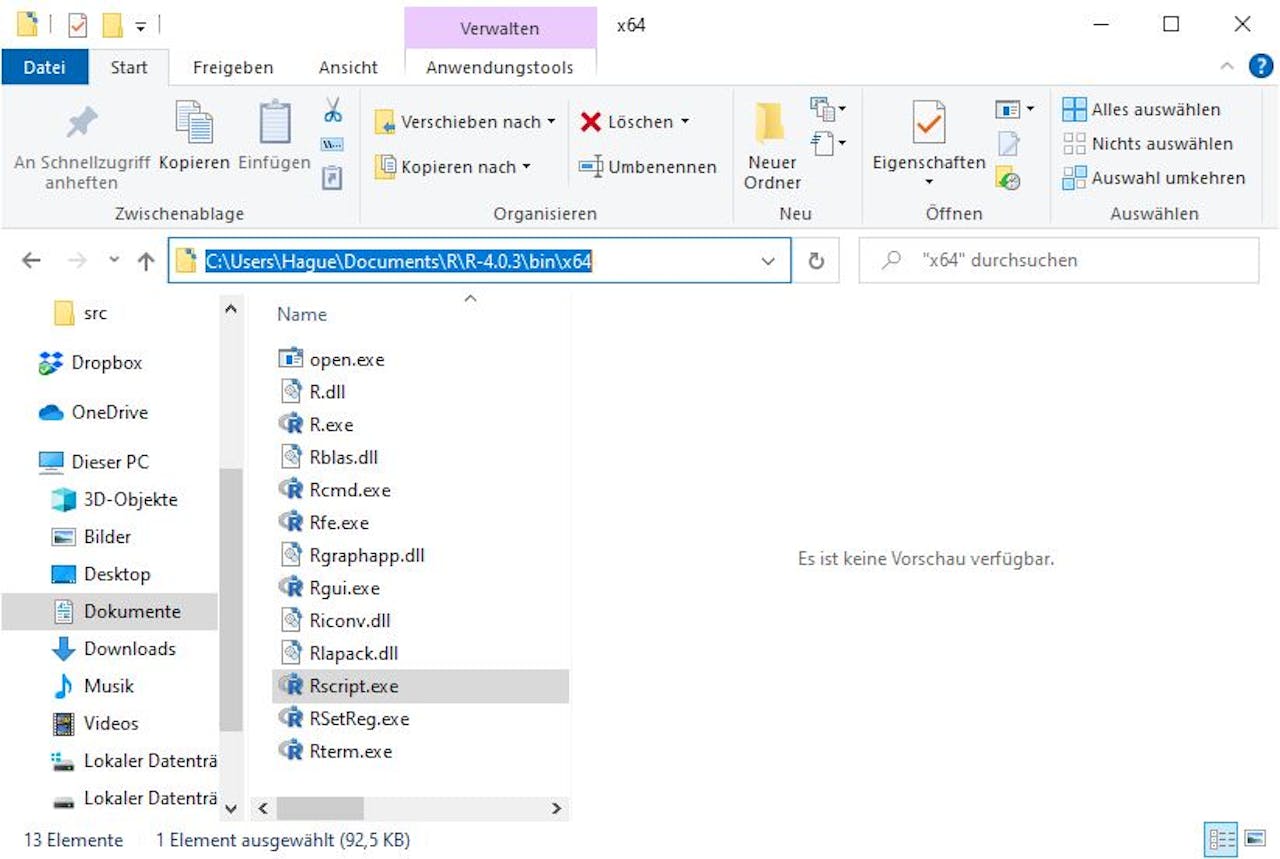Open Dokumente in the navigation pane

110,611
